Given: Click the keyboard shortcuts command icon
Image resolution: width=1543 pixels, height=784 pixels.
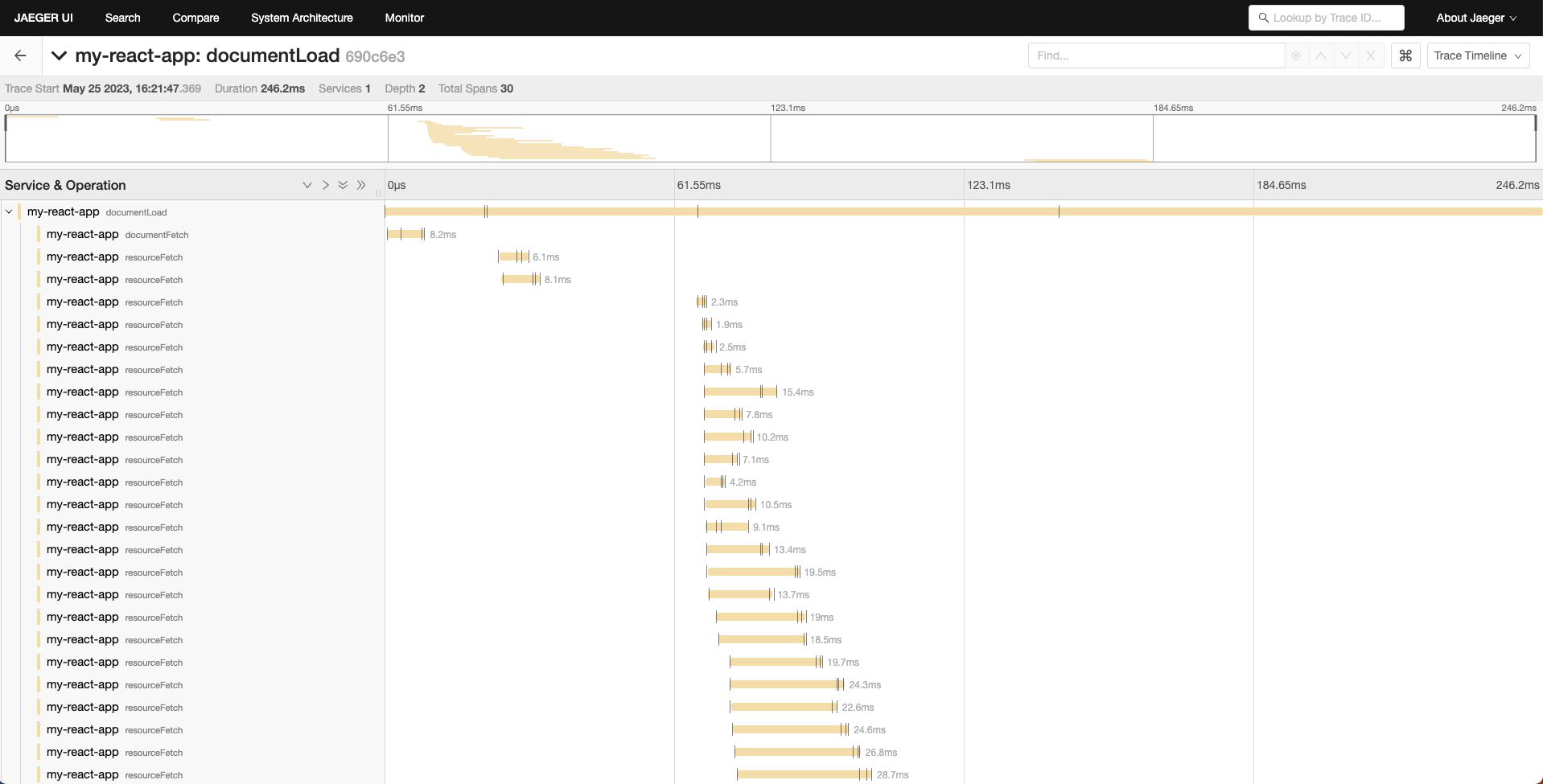Looking at the screenshot, I should (x=1405, y=55).
